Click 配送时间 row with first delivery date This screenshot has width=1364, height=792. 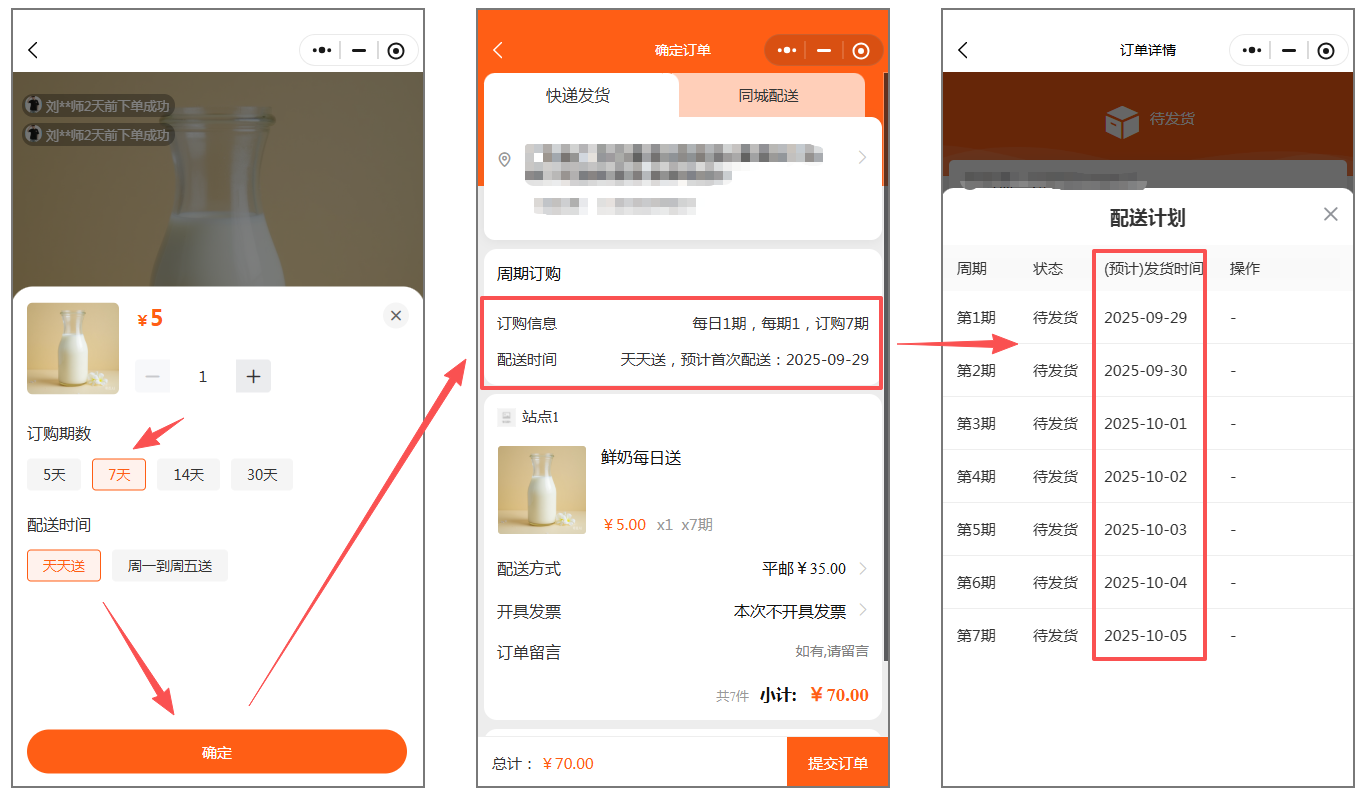coord(683,360)
